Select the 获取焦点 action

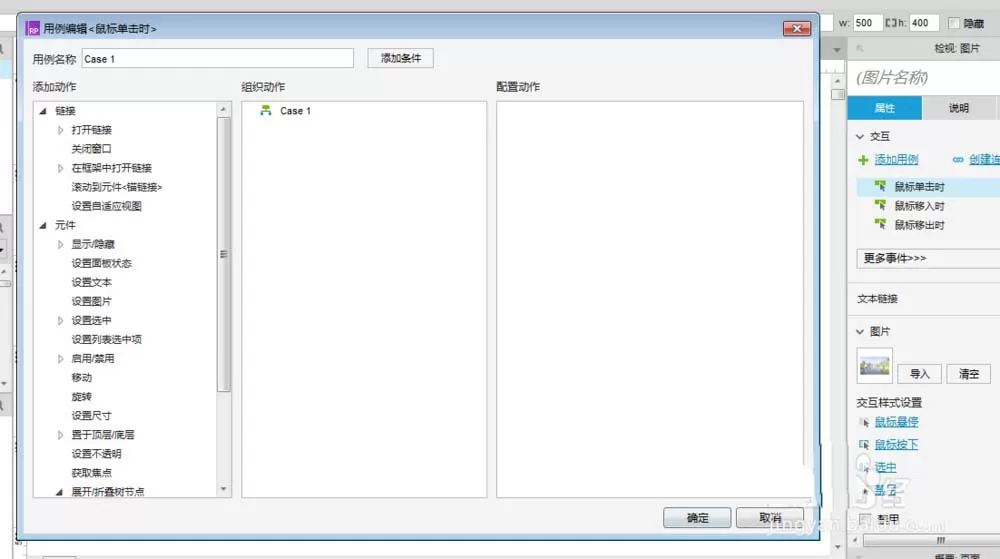tap(91, 473)
